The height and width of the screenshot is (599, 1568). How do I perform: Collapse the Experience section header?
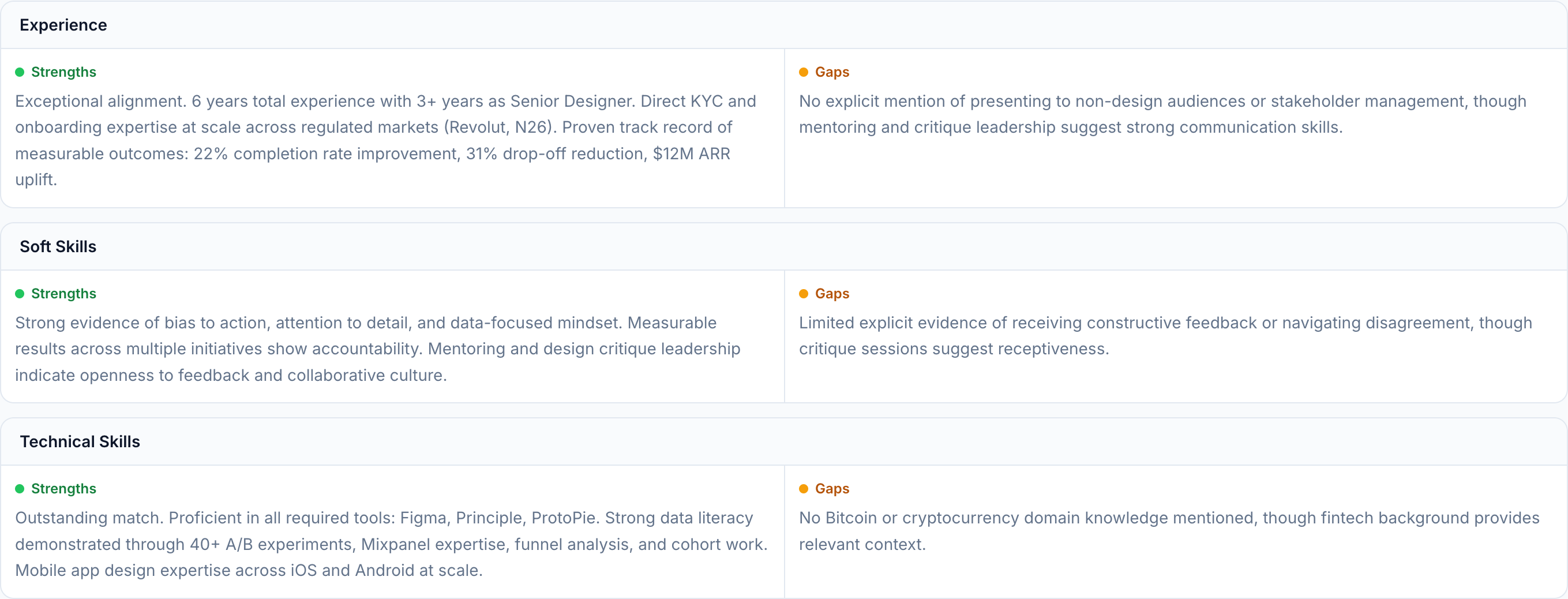[63, 25]
